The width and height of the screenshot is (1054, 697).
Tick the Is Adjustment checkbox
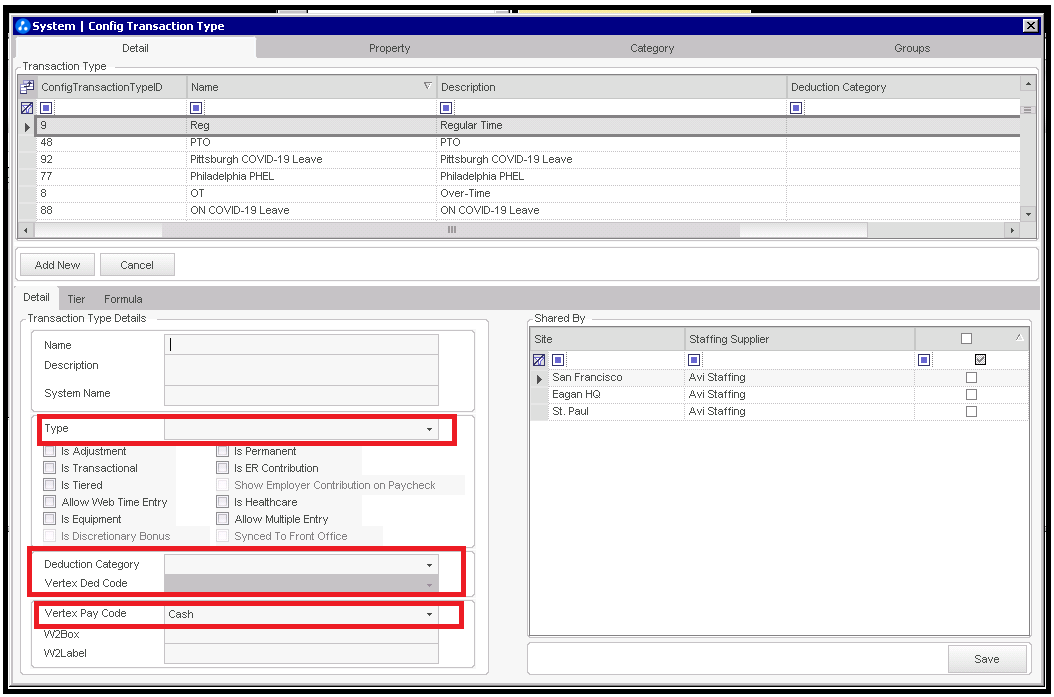pos(50,451)
